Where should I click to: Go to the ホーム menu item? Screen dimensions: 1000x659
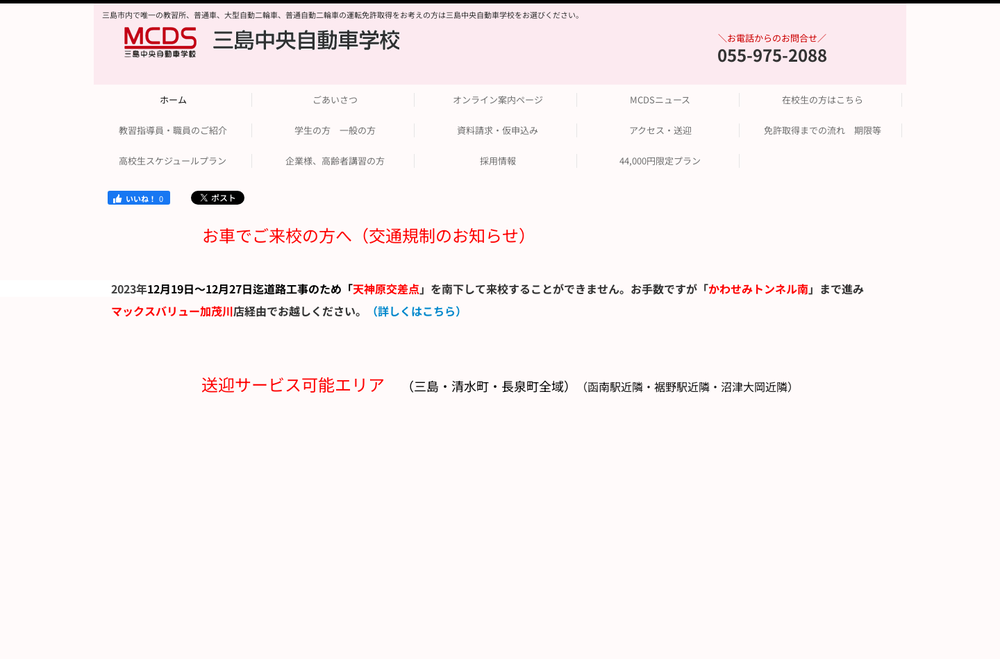click(173, 100)
